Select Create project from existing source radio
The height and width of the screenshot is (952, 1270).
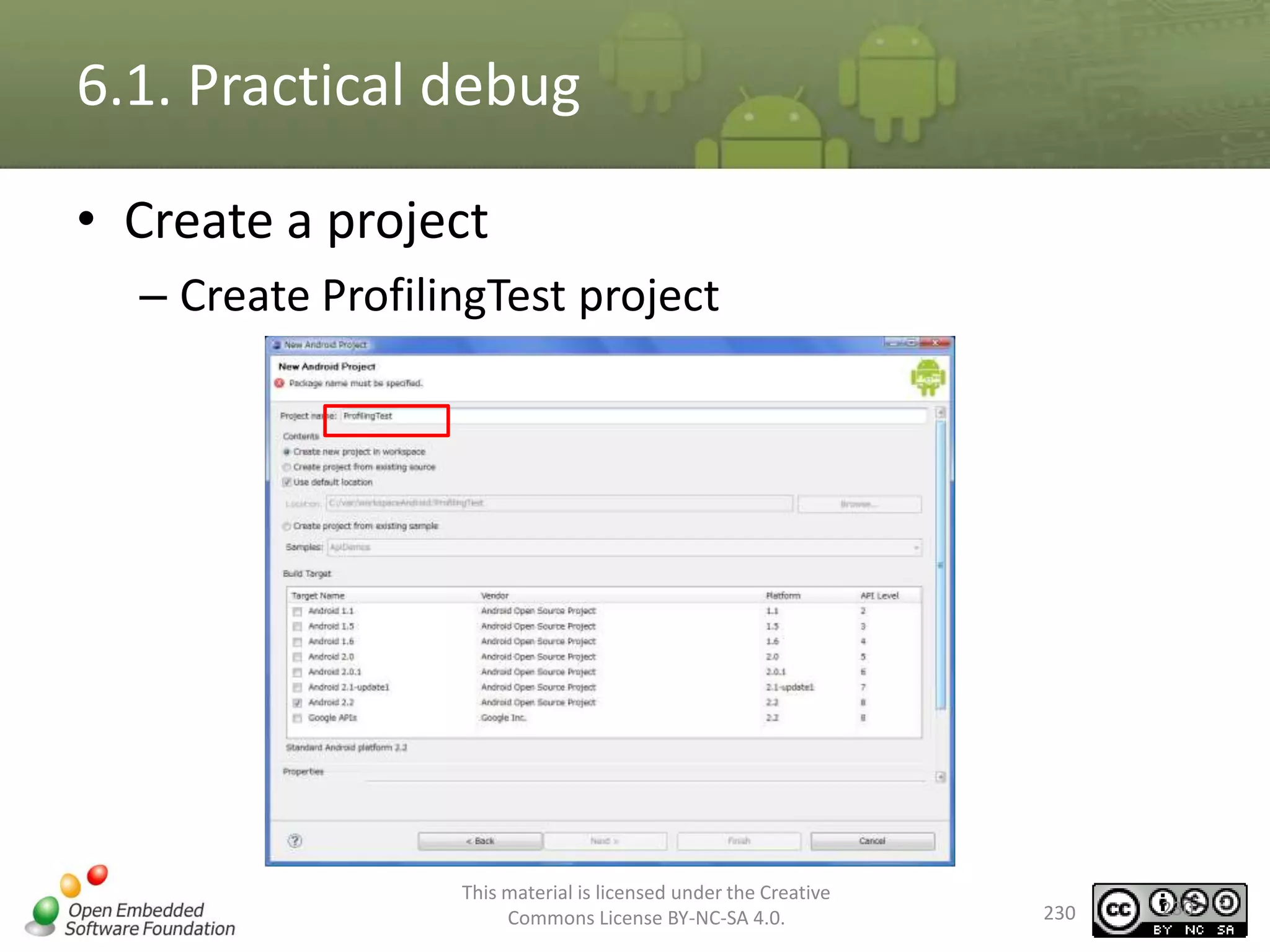[286, 467]
